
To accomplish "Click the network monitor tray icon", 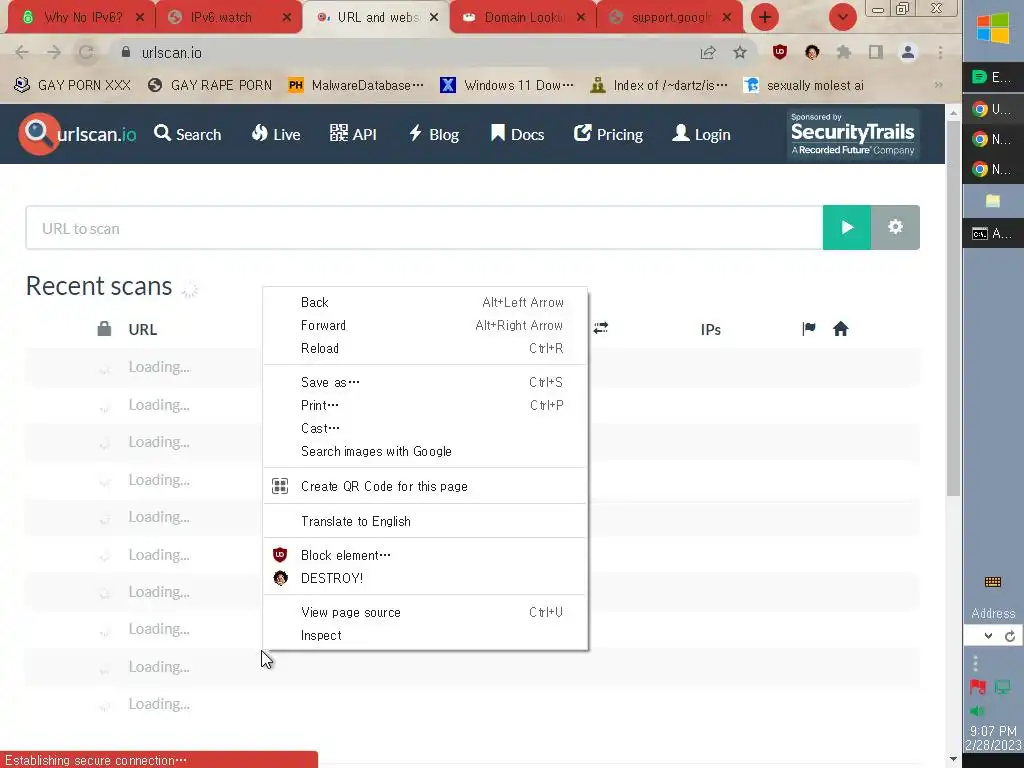I will 1002,687.
